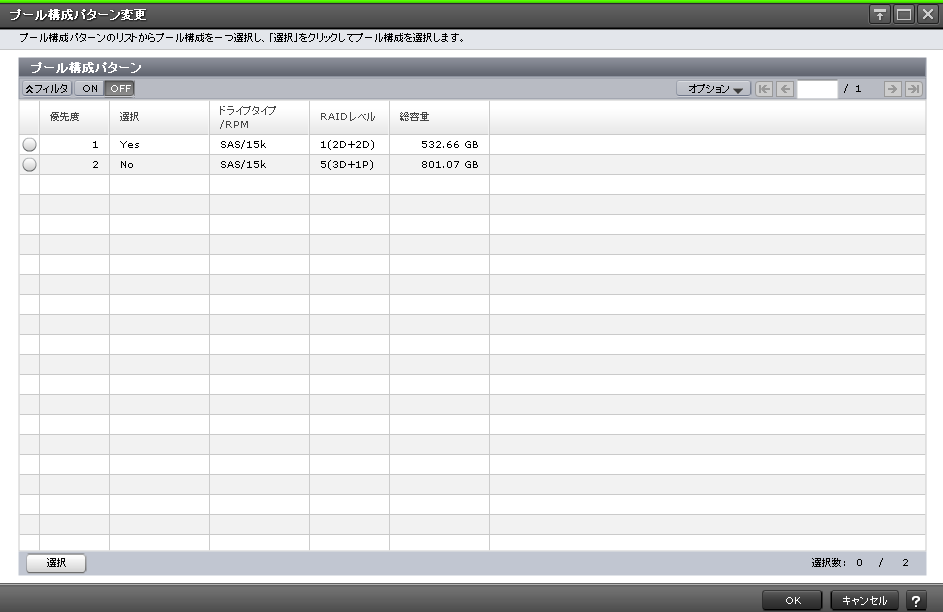
Task: Sort by 選択 column header
Action: 159,117
